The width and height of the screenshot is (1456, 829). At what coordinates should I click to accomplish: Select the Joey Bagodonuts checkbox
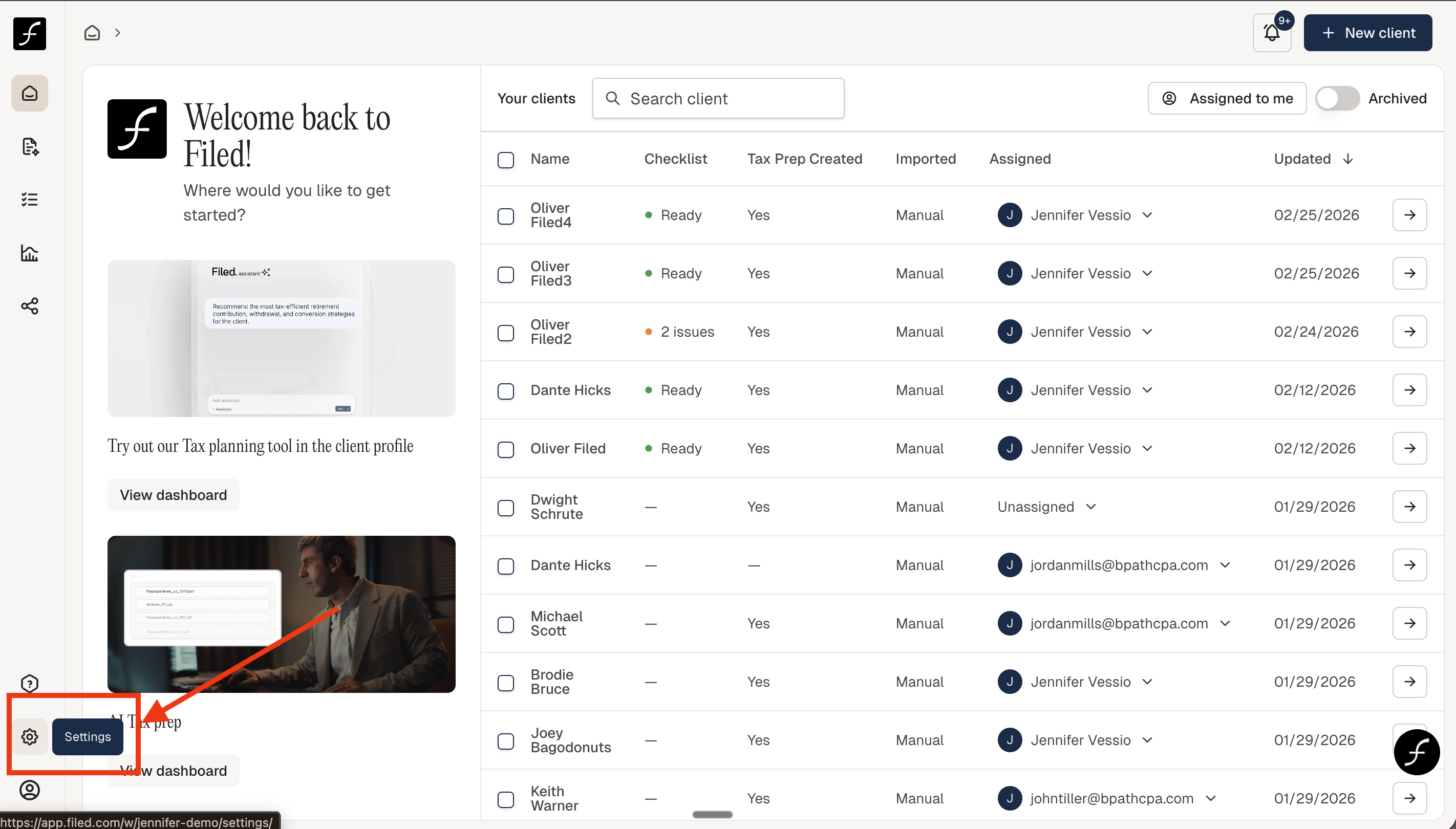coord(506,741)
